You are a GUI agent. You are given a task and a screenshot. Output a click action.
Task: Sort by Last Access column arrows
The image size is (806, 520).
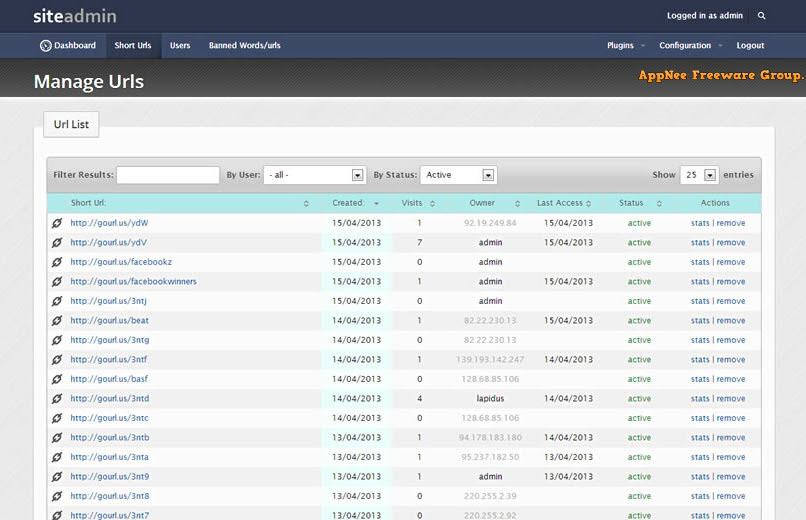pos(589,203)
